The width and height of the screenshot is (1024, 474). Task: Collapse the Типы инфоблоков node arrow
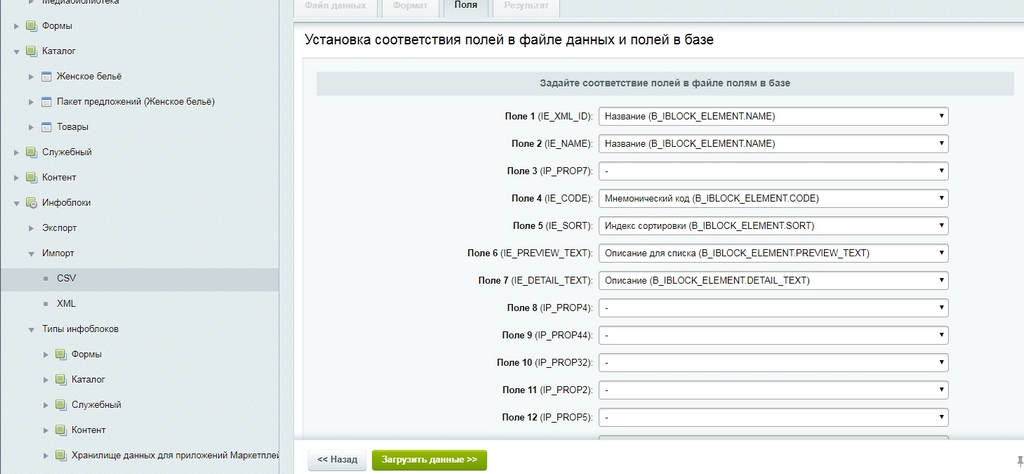[x=31, y=330]
